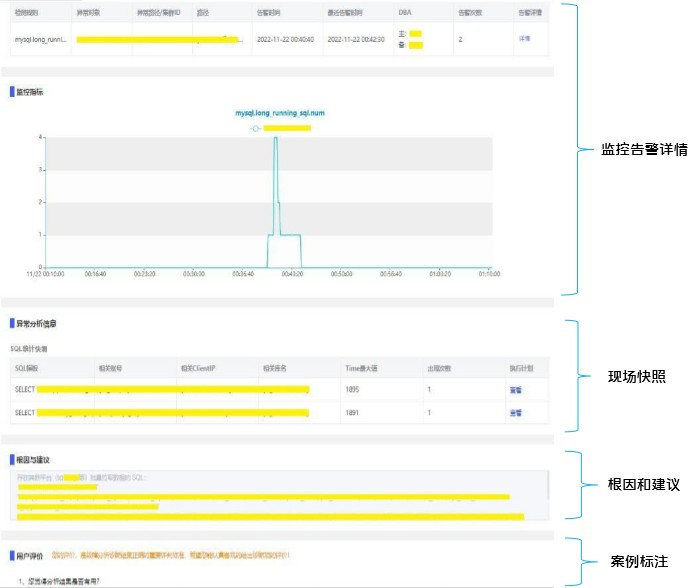
Task: Open 查看 for the SQL with Time 1895
Action: pos(515,389)
